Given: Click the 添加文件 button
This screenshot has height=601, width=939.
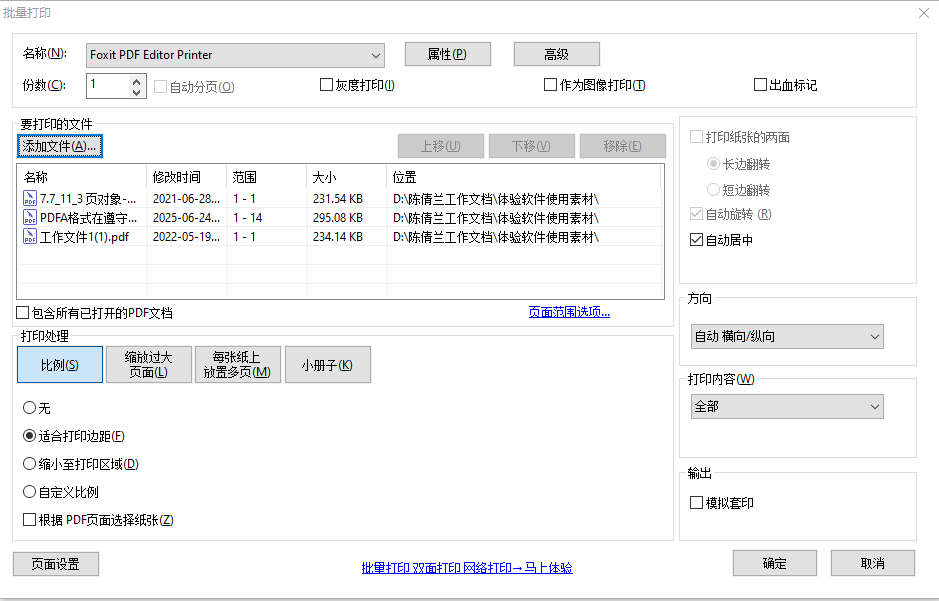Looking at the screenshot, I should tap(60, 146).
